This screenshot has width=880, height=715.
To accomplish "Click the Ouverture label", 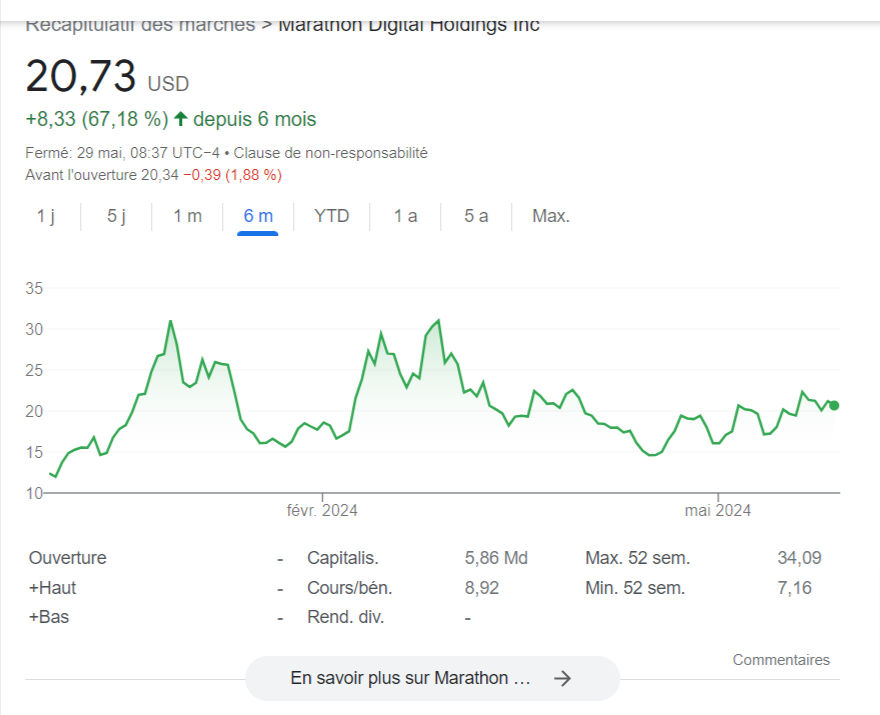I will [x=67, y=558].
